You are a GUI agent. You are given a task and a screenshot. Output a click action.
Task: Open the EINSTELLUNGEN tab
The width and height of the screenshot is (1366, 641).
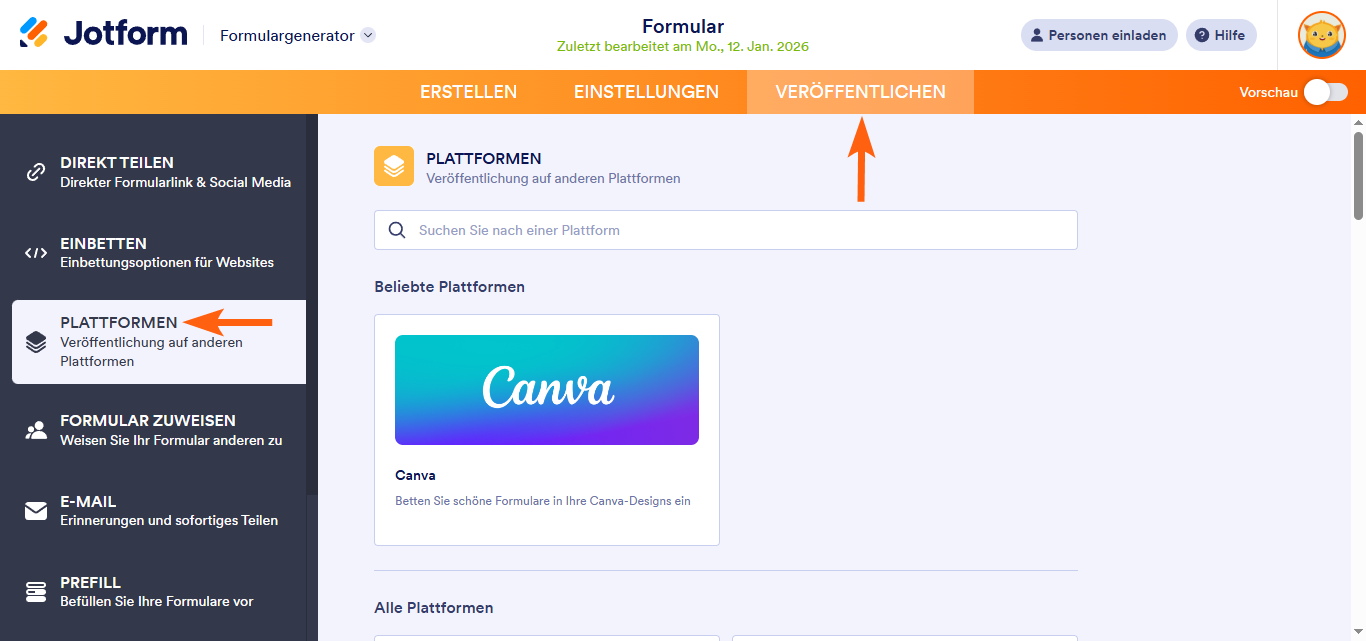point(646,91)
